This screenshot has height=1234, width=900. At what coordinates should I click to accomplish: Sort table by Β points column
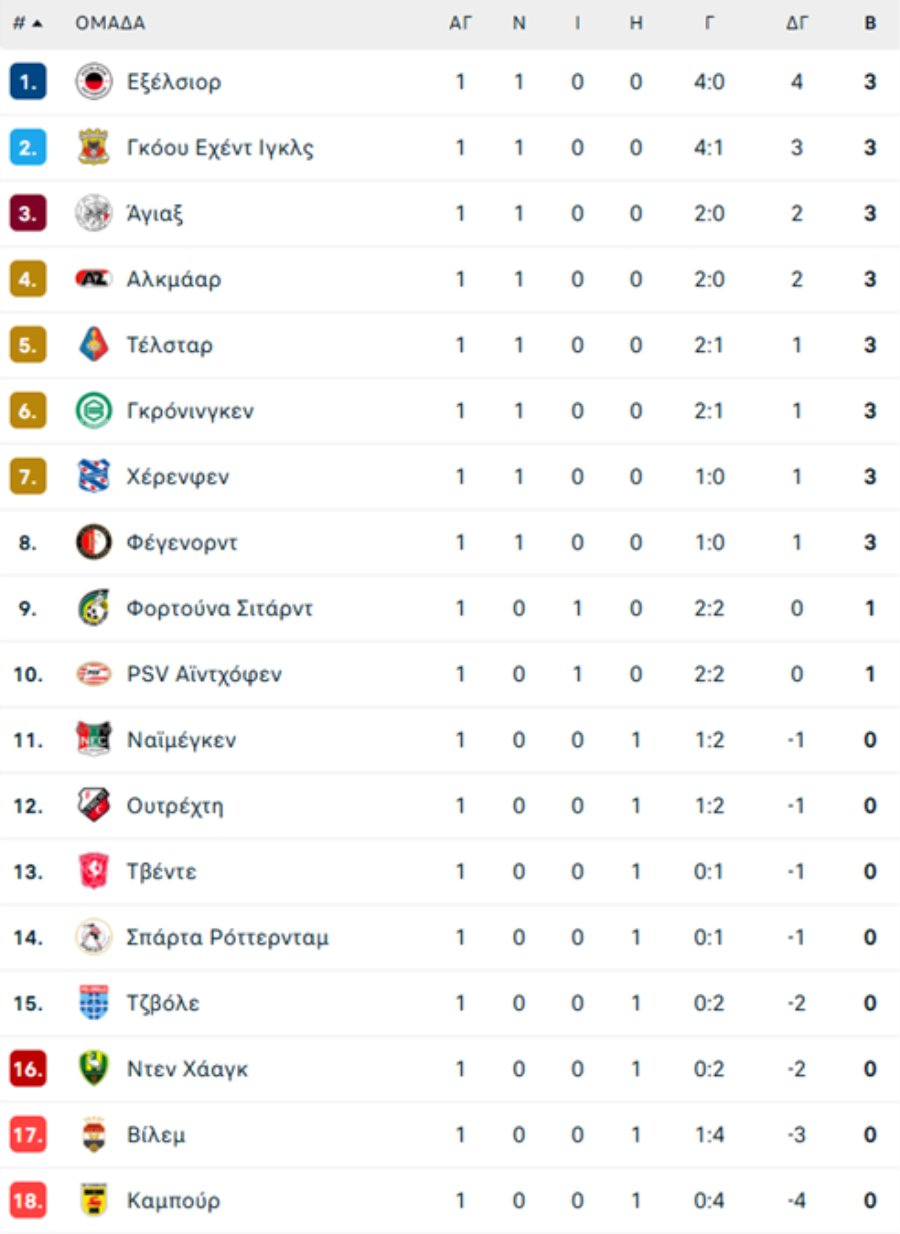click(x=870, y=23)
